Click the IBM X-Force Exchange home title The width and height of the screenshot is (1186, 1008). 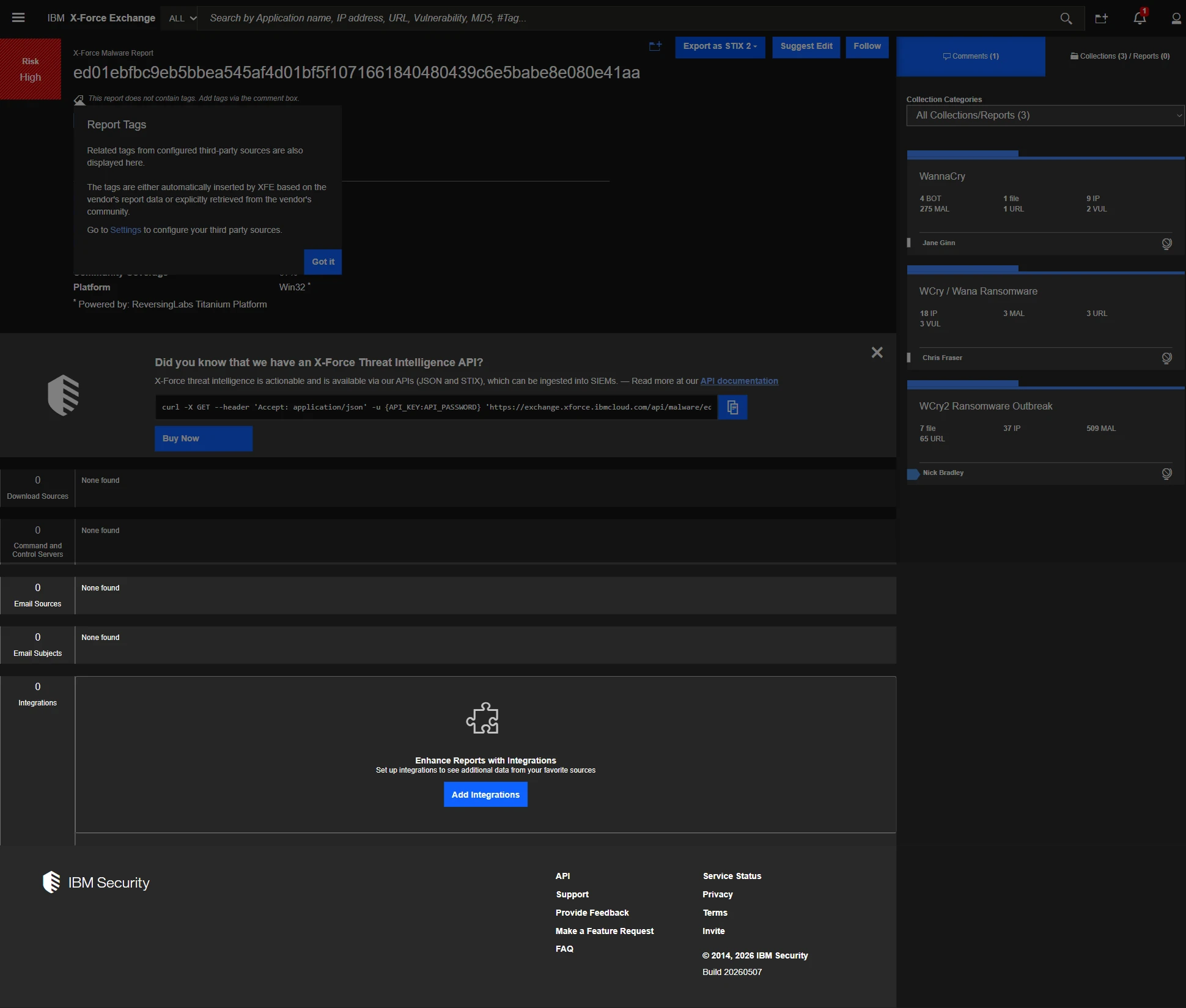101,18
